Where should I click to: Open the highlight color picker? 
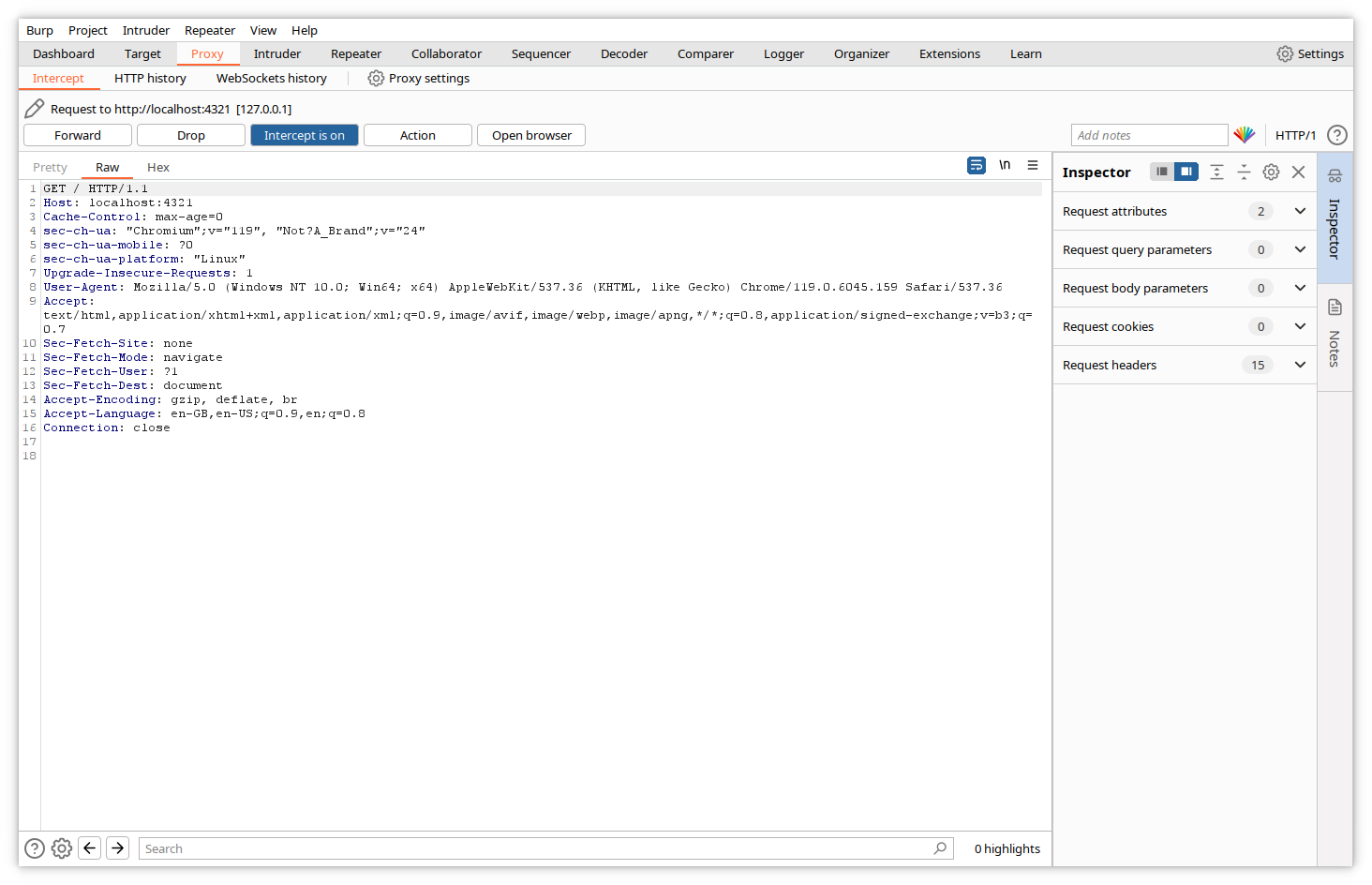[1244, 135]
